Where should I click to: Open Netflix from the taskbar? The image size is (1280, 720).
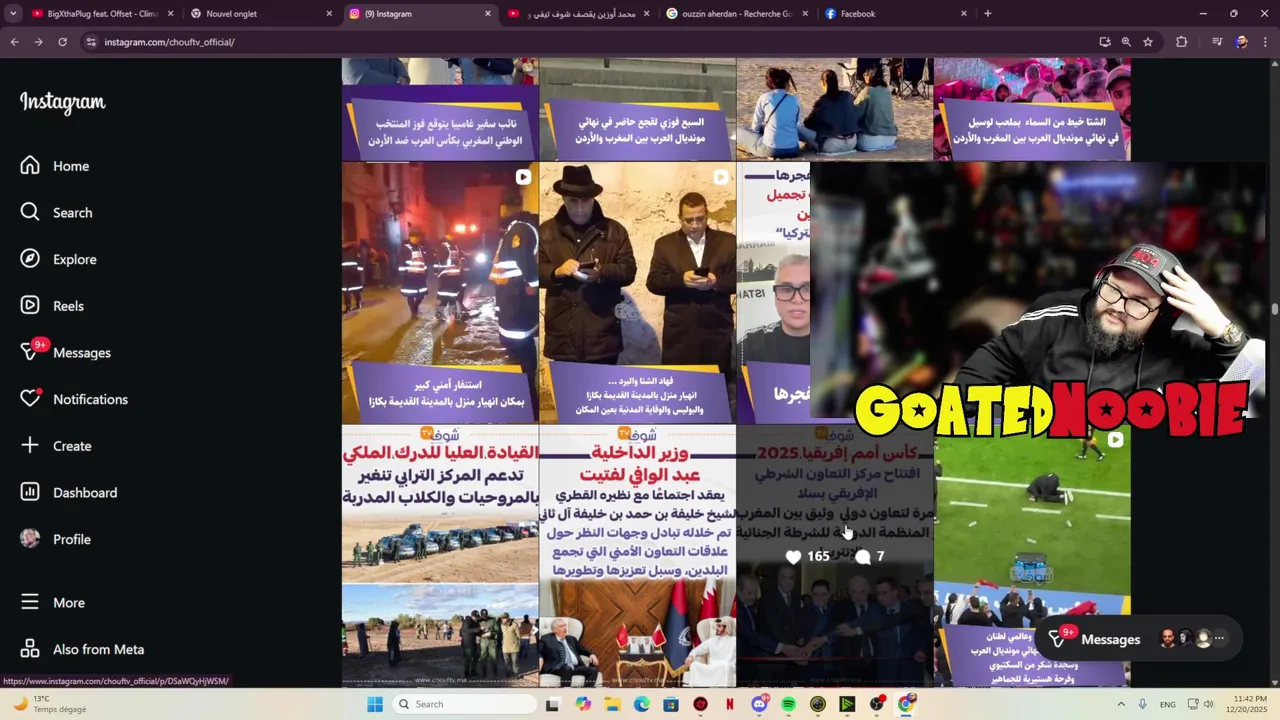(730, 704)
